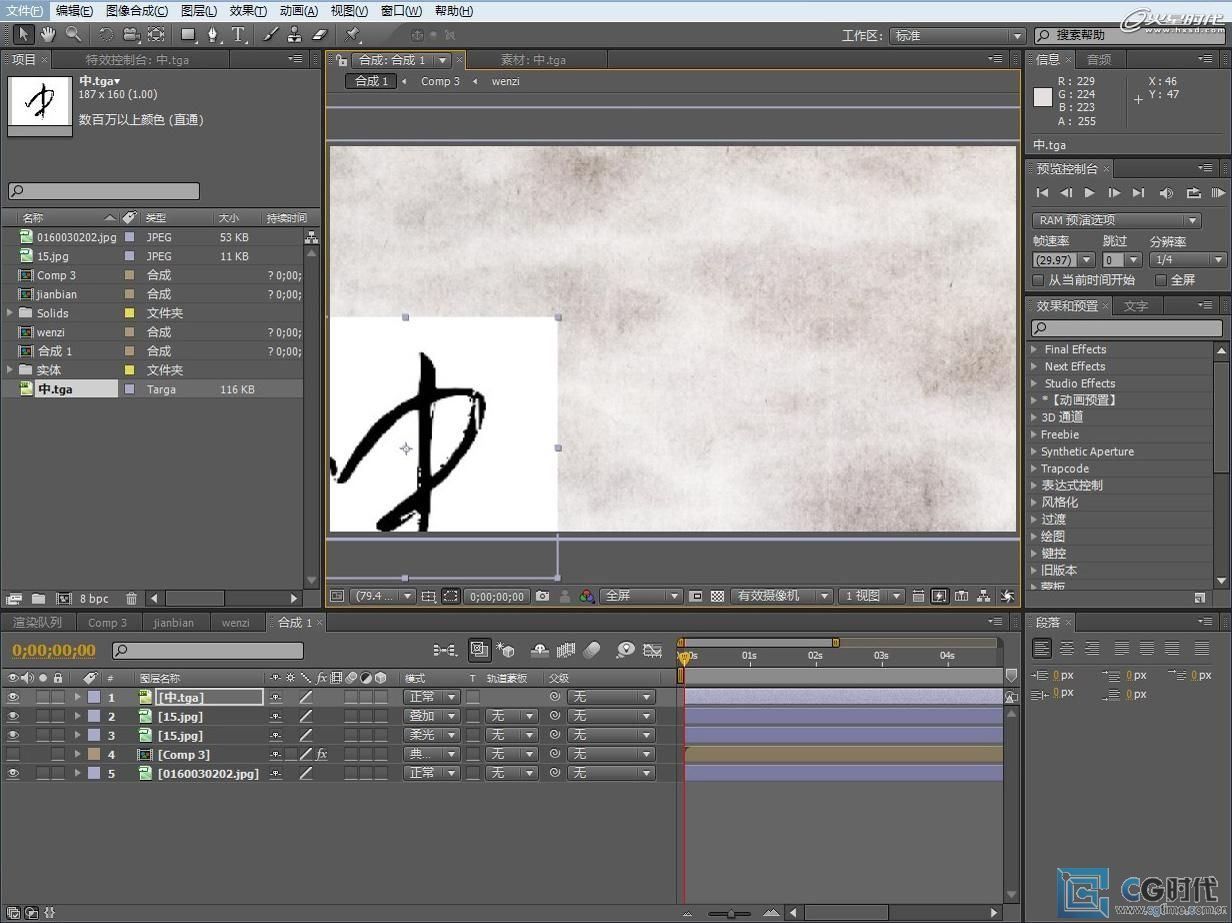This screenshot has width=1232, height=923.
Task: Select the Pen tool
Action: coord(212,34)
